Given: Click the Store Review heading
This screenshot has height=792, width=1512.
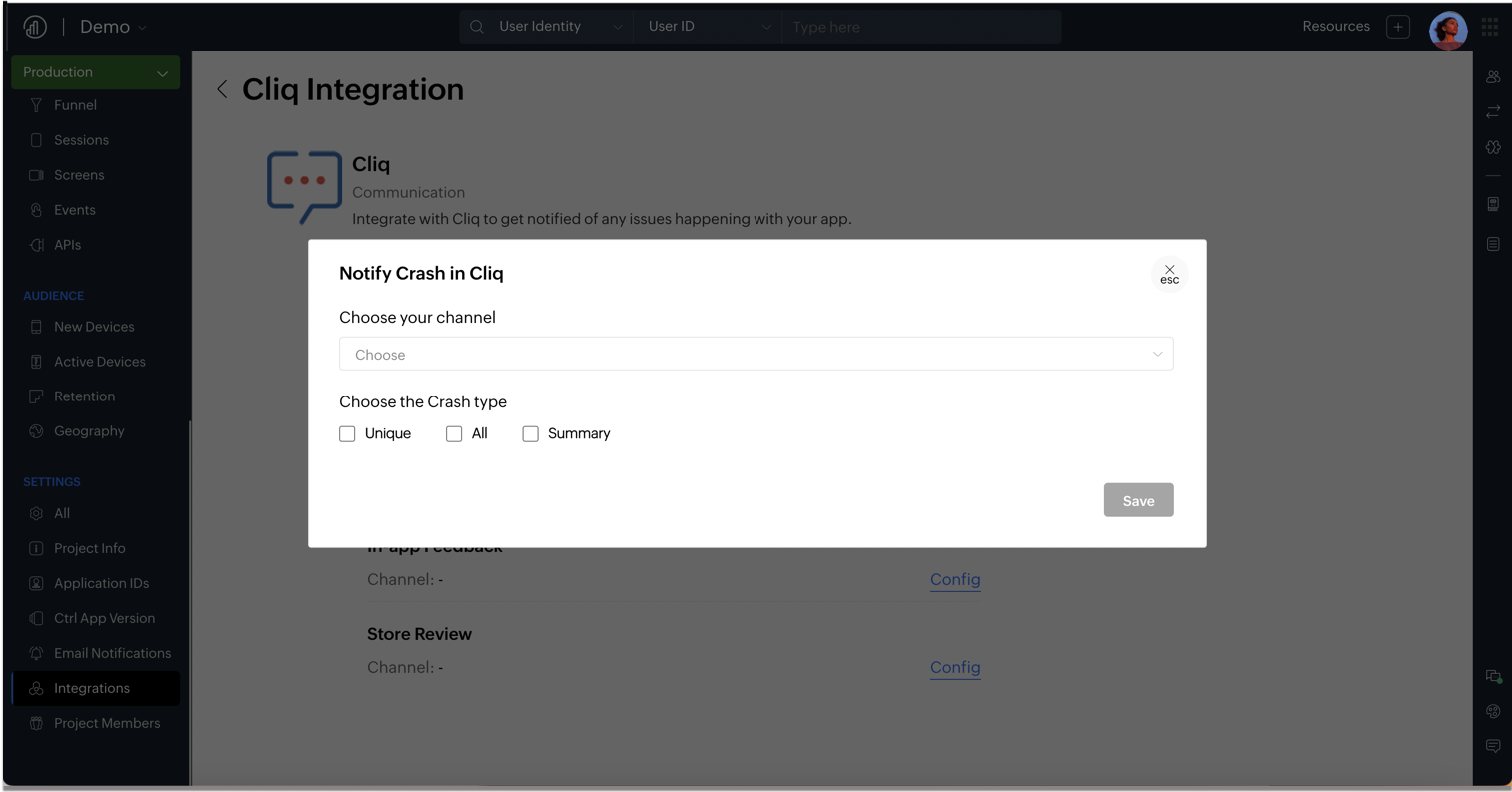Looking at the screenshot, I should click(x=419, y=634).
